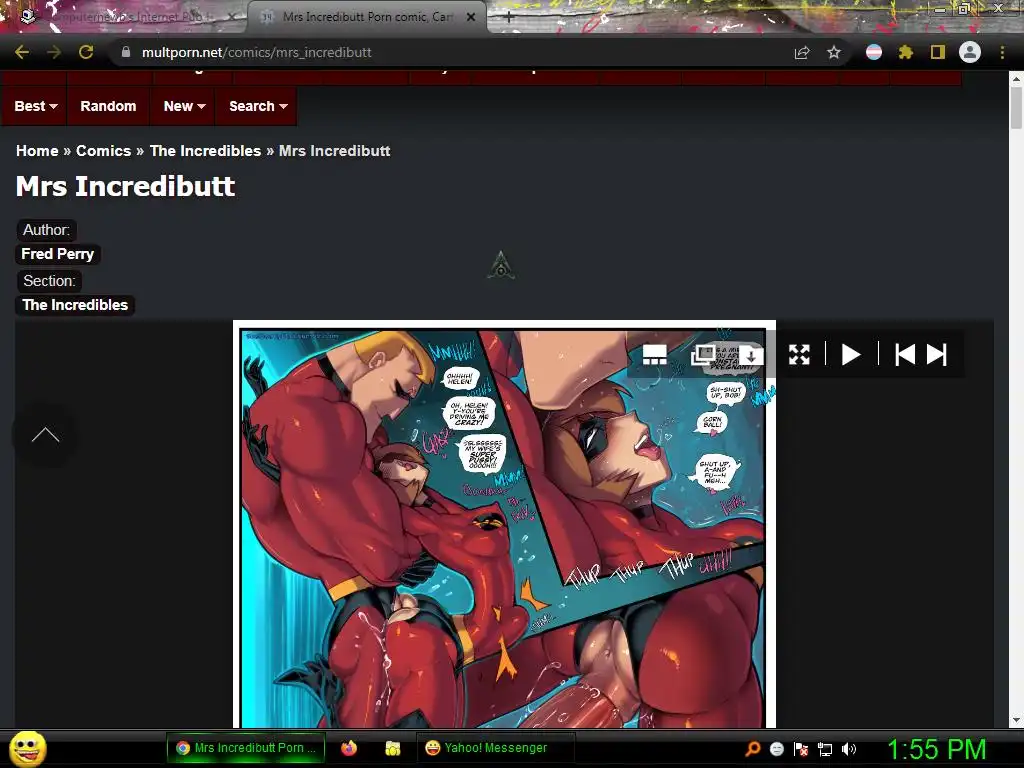Open Yahoo! Messenger taskbar button
Viewport: 1024px width, 768px height.
[495, 748]
